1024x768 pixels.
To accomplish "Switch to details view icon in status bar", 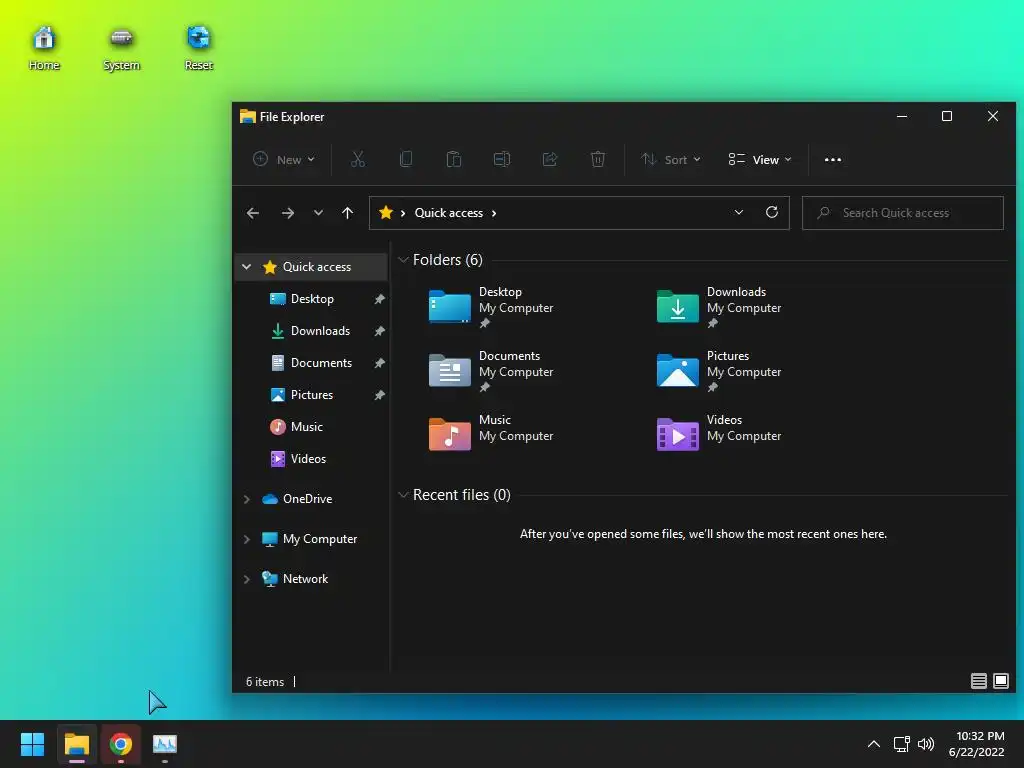I will [x=978, y=681].
